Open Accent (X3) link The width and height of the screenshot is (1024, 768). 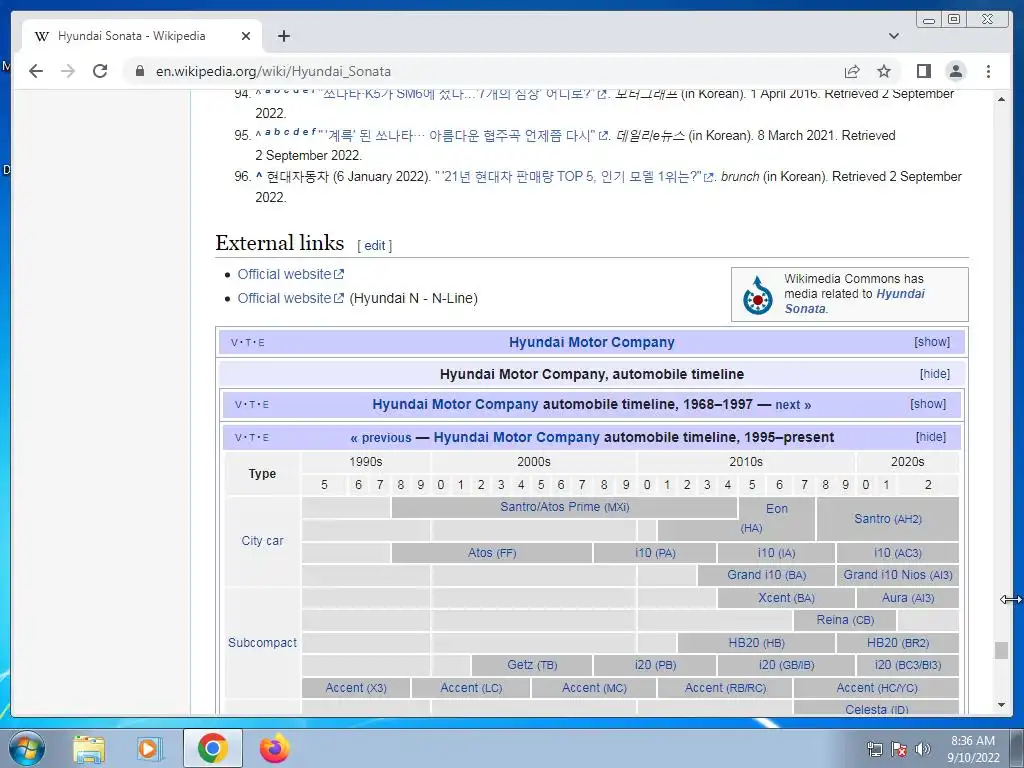coord(356,688)
